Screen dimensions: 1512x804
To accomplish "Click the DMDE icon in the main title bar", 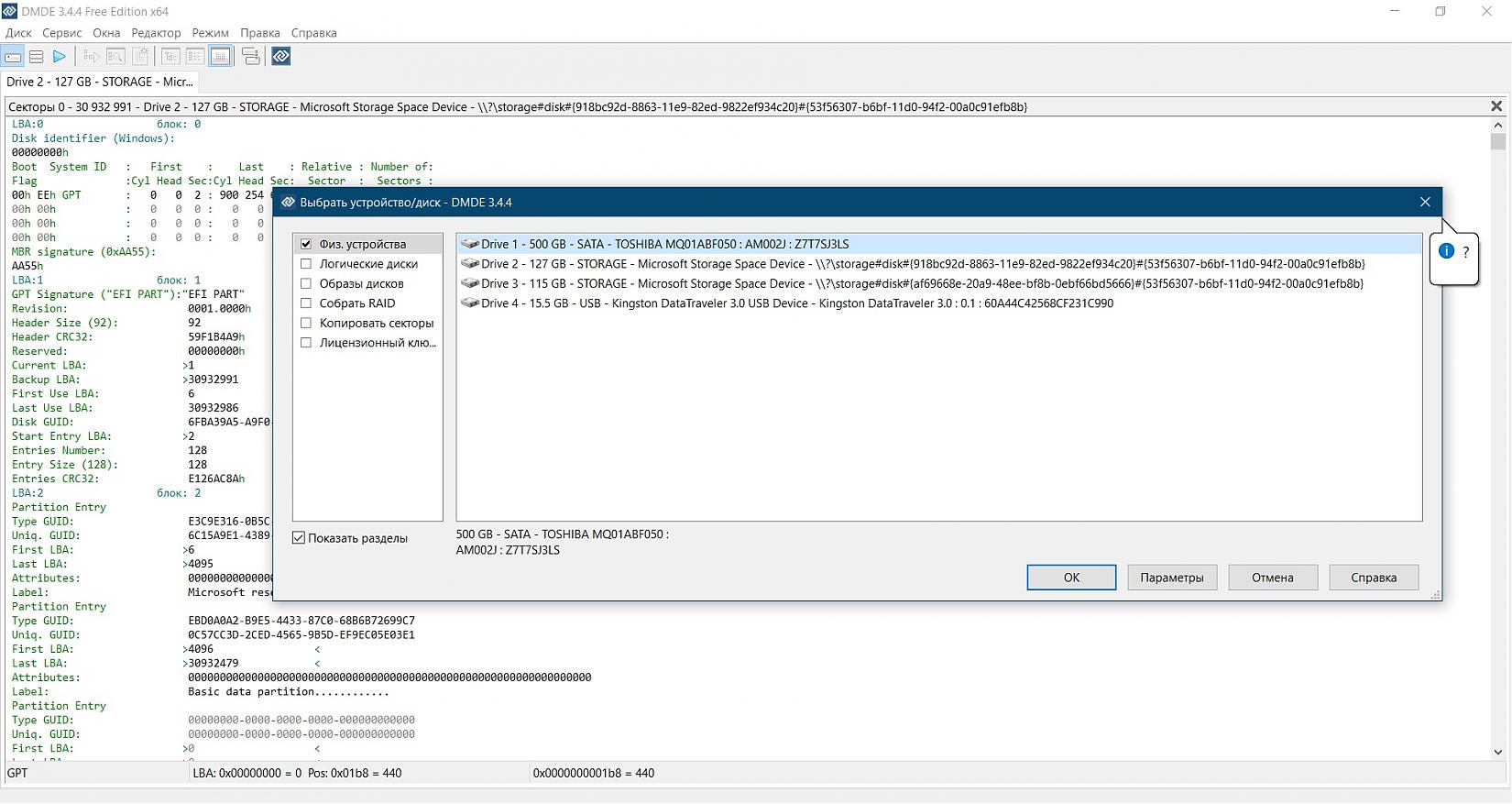I will coord(9,11).
